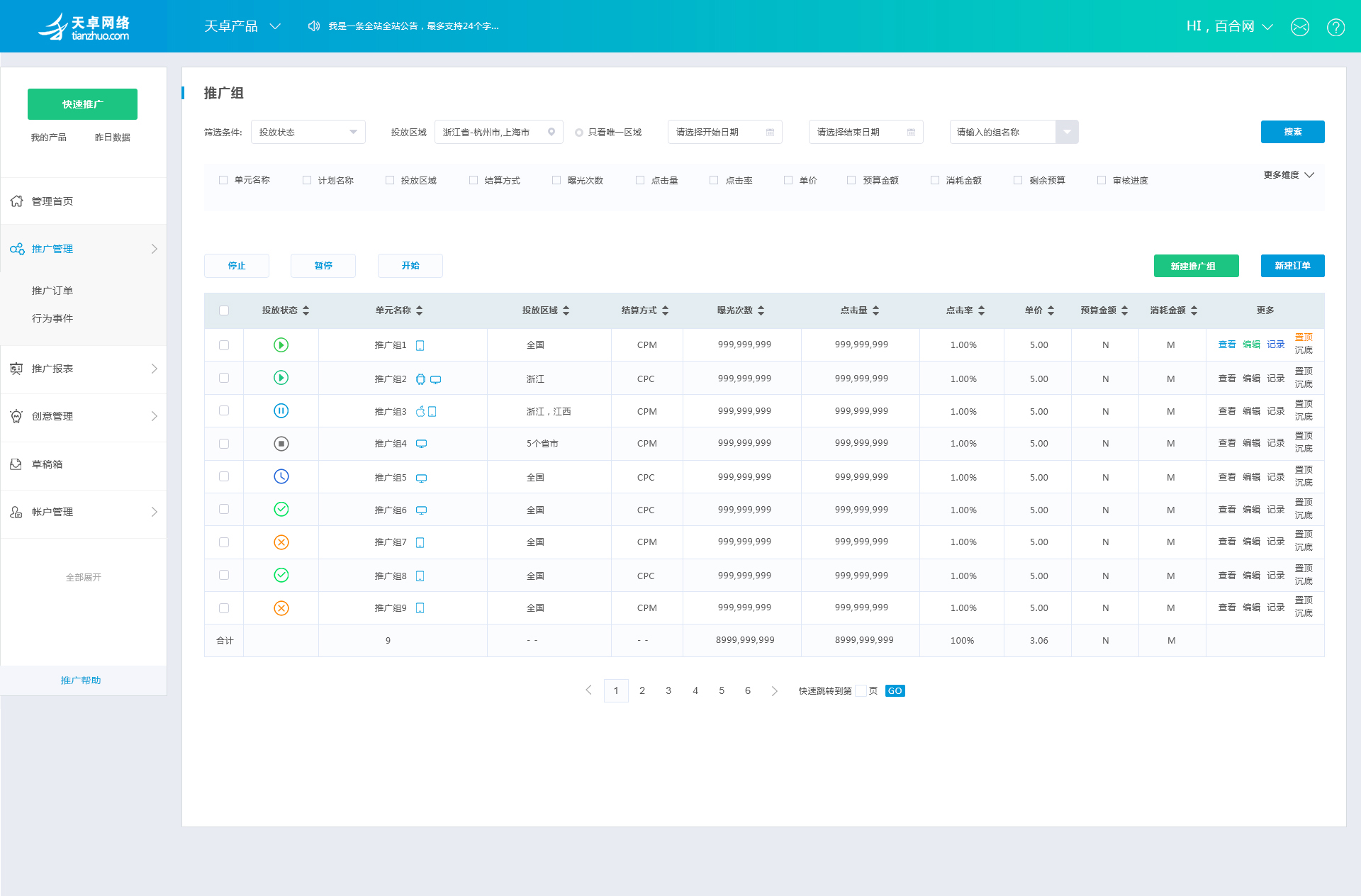Select the 只看唯一区域 radio option
The width and height of the screenshot is (1361, 896).
pos(579,133)
